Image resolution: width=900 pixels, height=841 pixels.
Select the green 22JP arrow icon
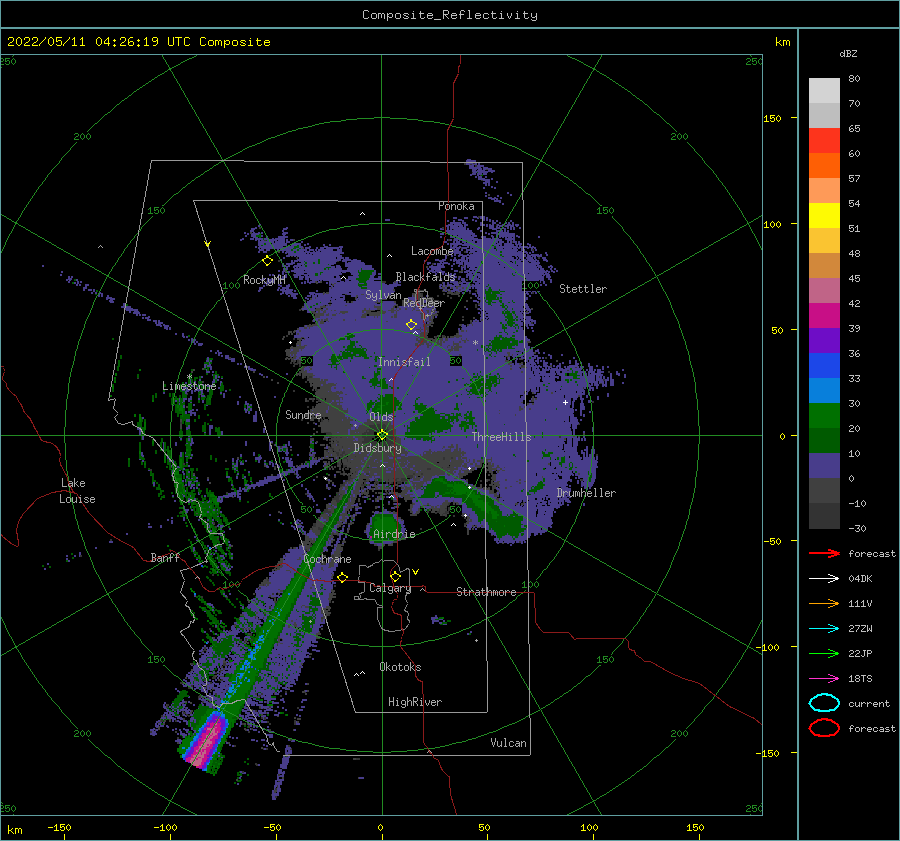[x=824, y=653]
